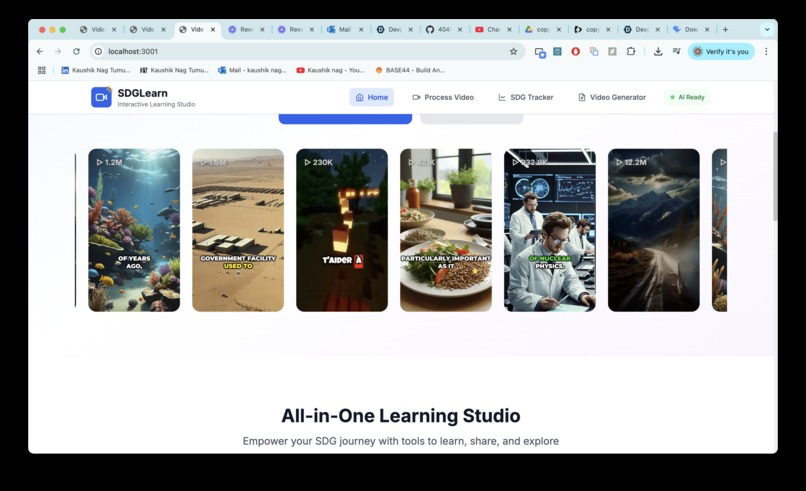806x491 pixels.
Task: Open the media controls toolbar icon
Action: [x=676, y=51]
